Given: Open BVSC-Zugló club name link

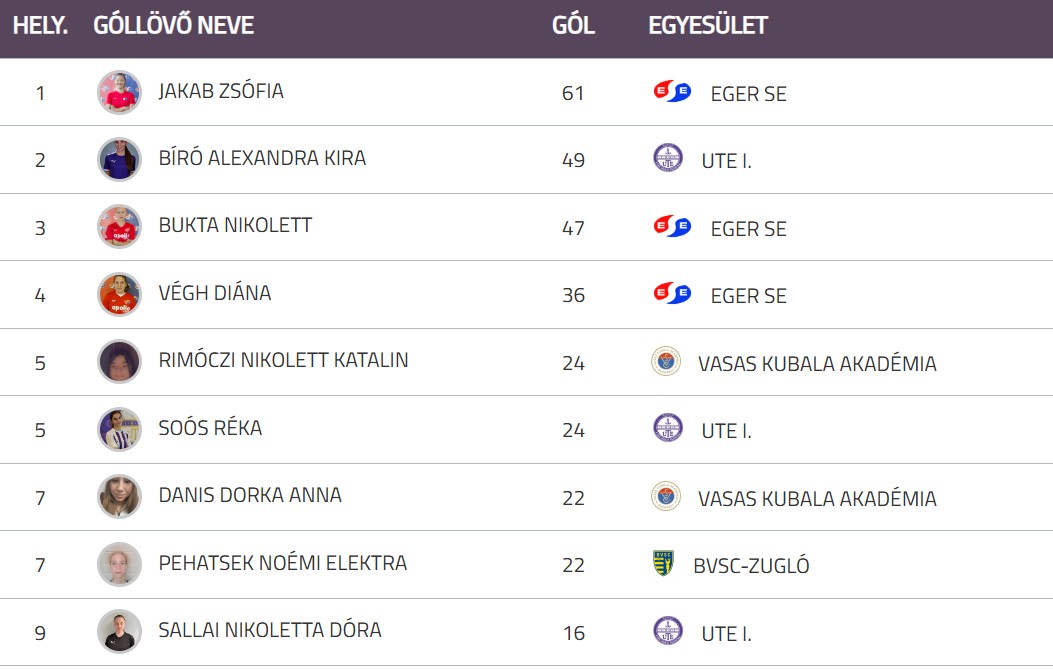Looking at the screenshot, I should 751,566.
